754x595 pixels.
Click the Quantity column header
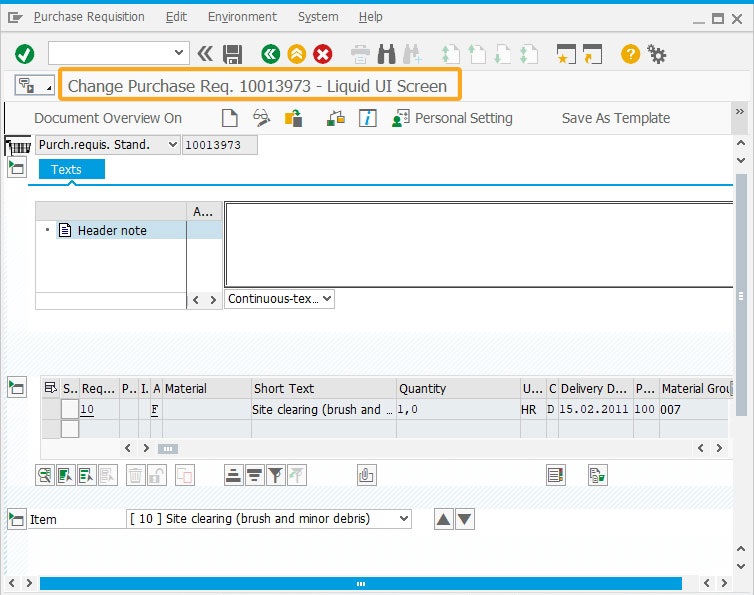tap(458, 388)
